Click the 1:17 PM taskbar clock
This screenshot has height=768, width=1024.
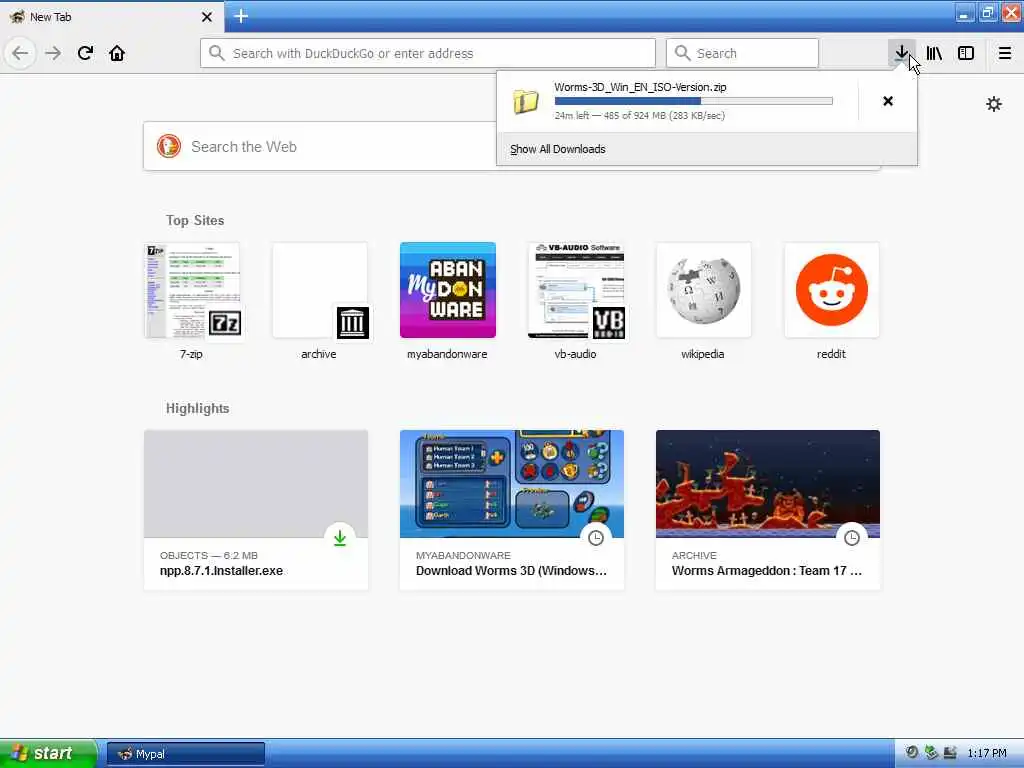[x=987, y=753]
